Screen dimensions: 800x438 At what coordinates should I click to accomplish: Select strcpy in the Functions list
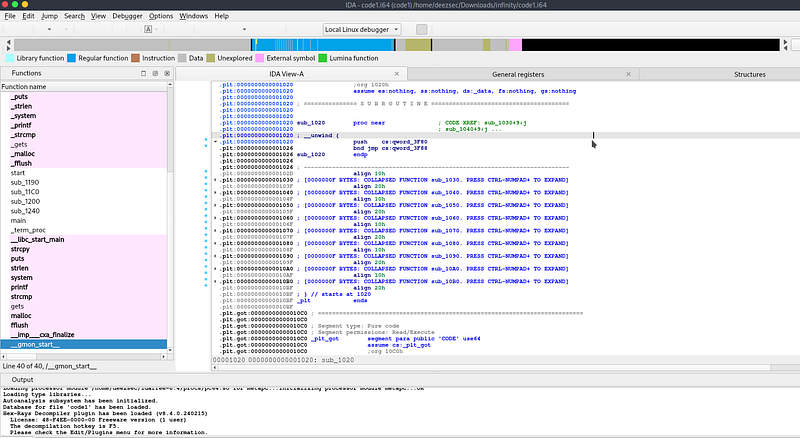coord(84,249)
